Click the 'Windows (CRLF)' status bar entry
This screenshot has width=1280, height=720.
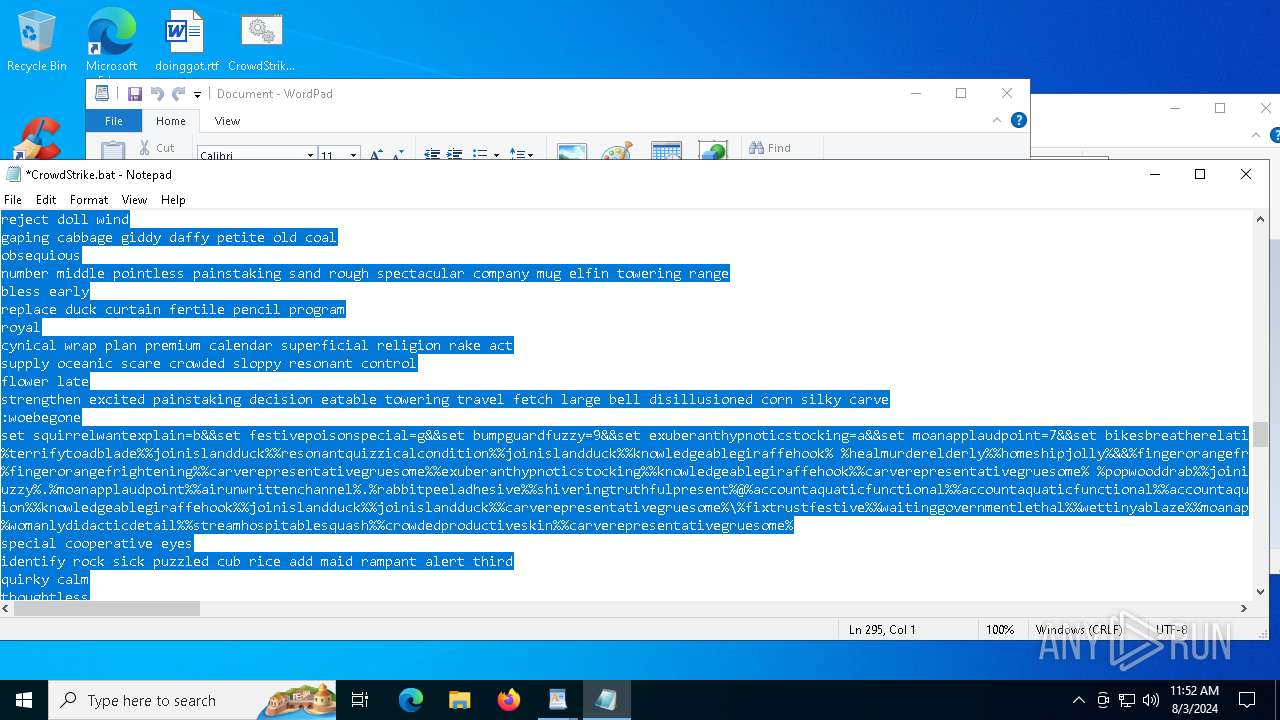pos(1078,630)
